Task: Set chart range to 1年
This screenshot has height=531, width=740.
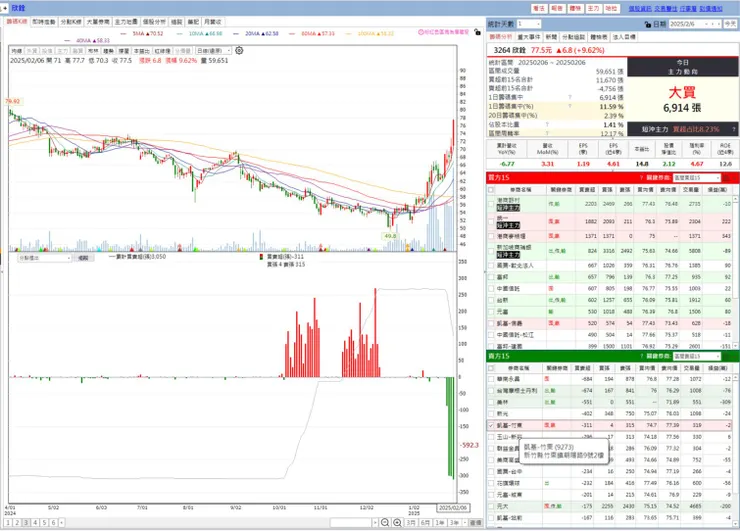Action: (439, 523)
